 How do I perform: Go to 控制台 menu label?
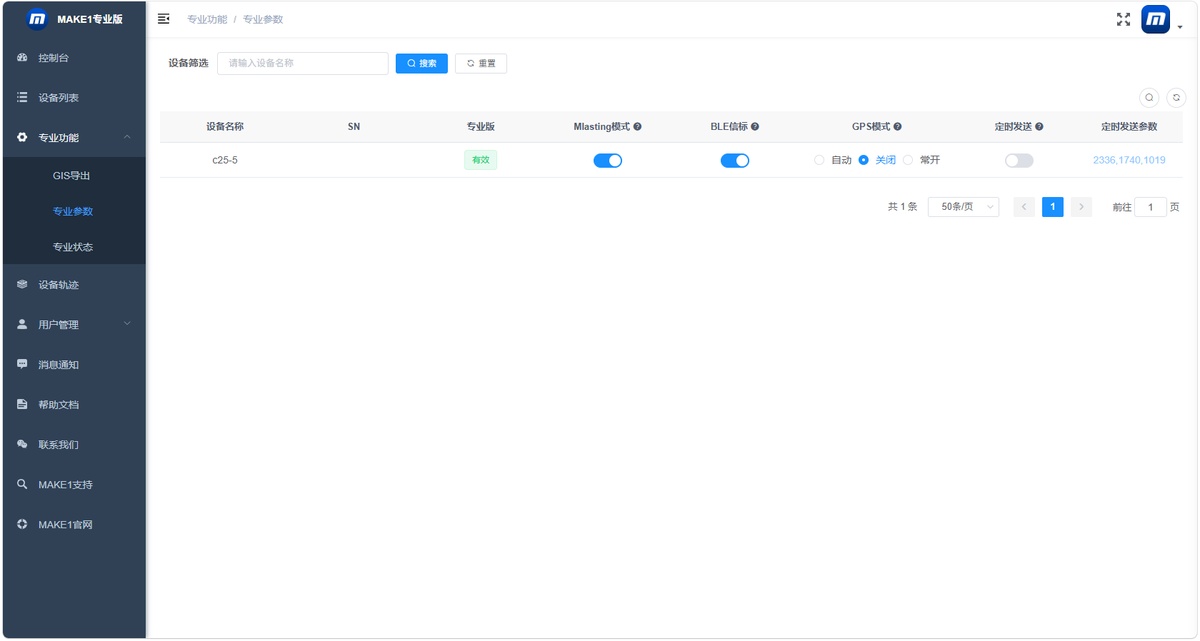[x=54, y=58]
